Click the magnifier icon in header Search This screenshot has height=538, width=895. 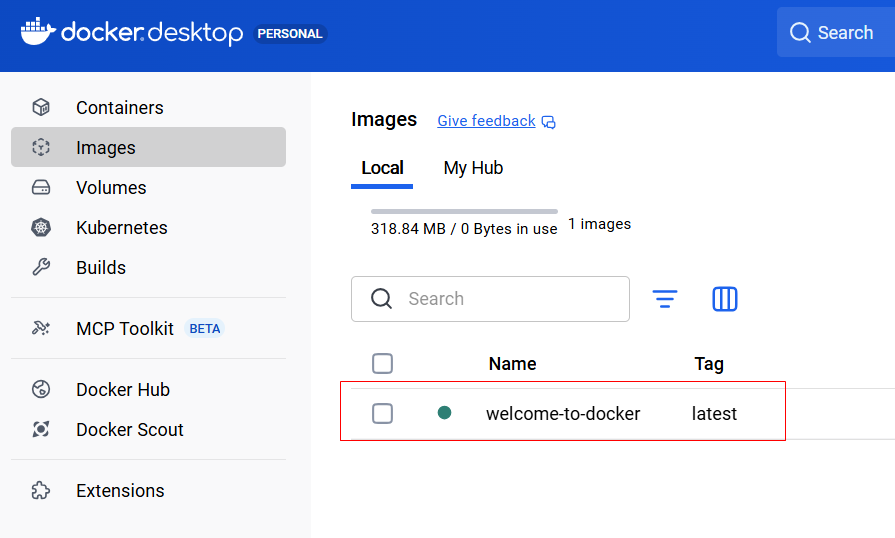(800, 33)
